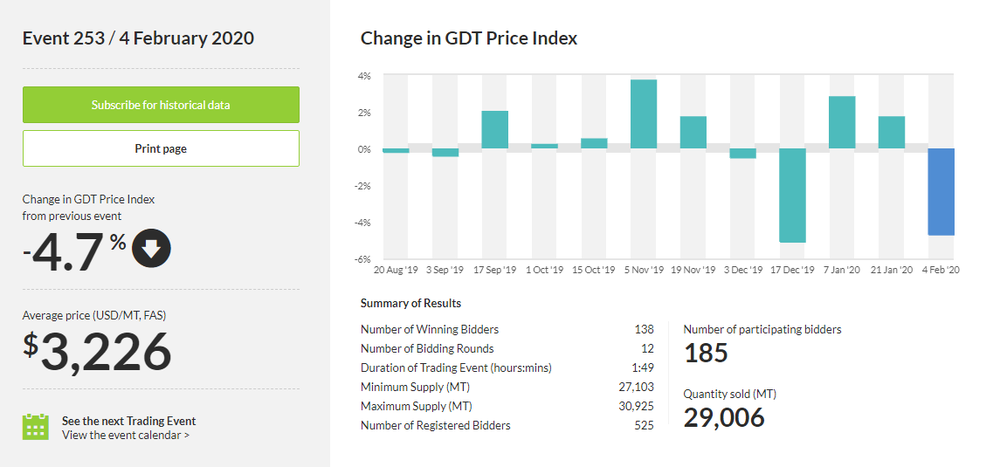
Task: Click the 5 Nov '19 tallest bar
Action: [643, 114]
